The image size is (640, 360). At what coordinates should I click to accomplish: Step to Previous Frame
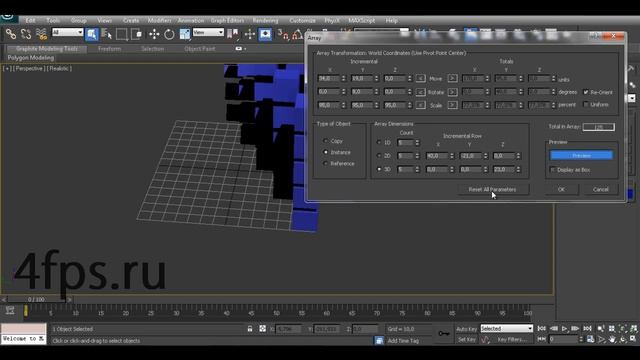(x=554, y=329)
